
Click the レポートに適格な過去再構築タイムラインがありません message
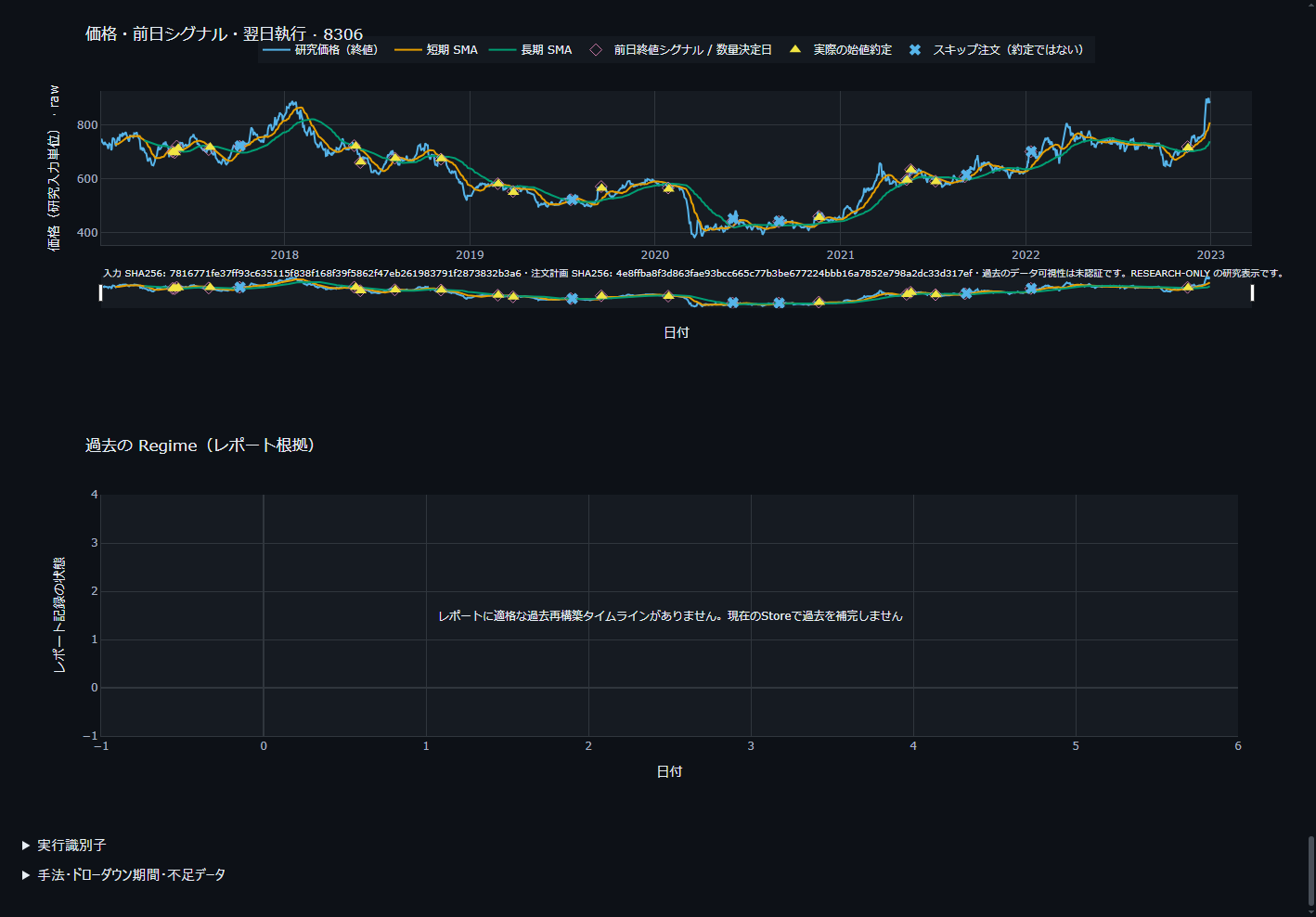[670, 616]
